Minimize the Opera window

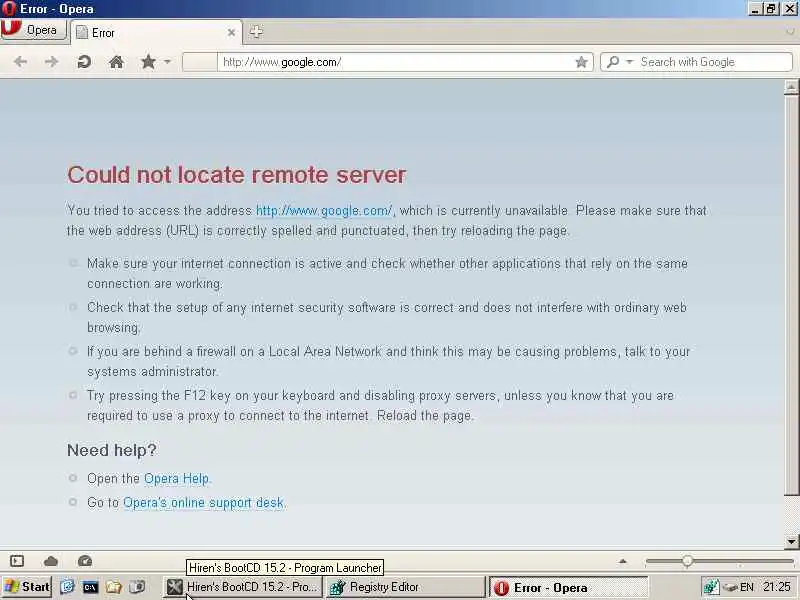755,9
